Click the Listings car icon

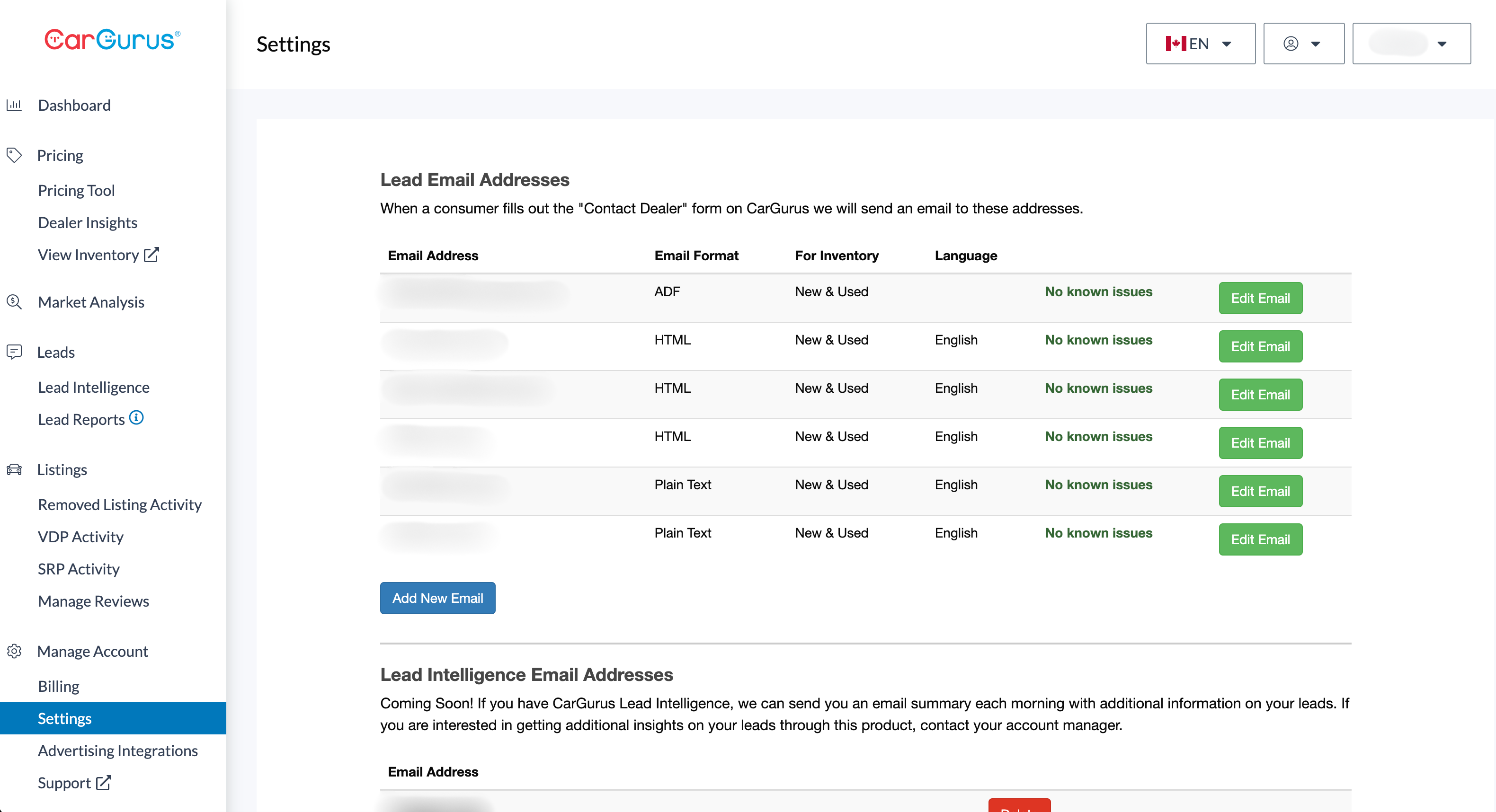pyautogui.click(x=14, y=469)
